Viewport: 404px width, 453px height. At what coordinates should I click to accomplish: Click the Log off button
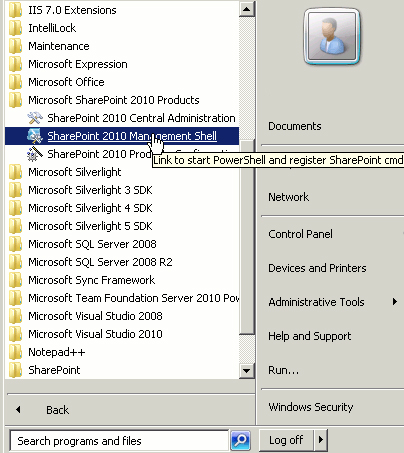[x=286, y=440]
